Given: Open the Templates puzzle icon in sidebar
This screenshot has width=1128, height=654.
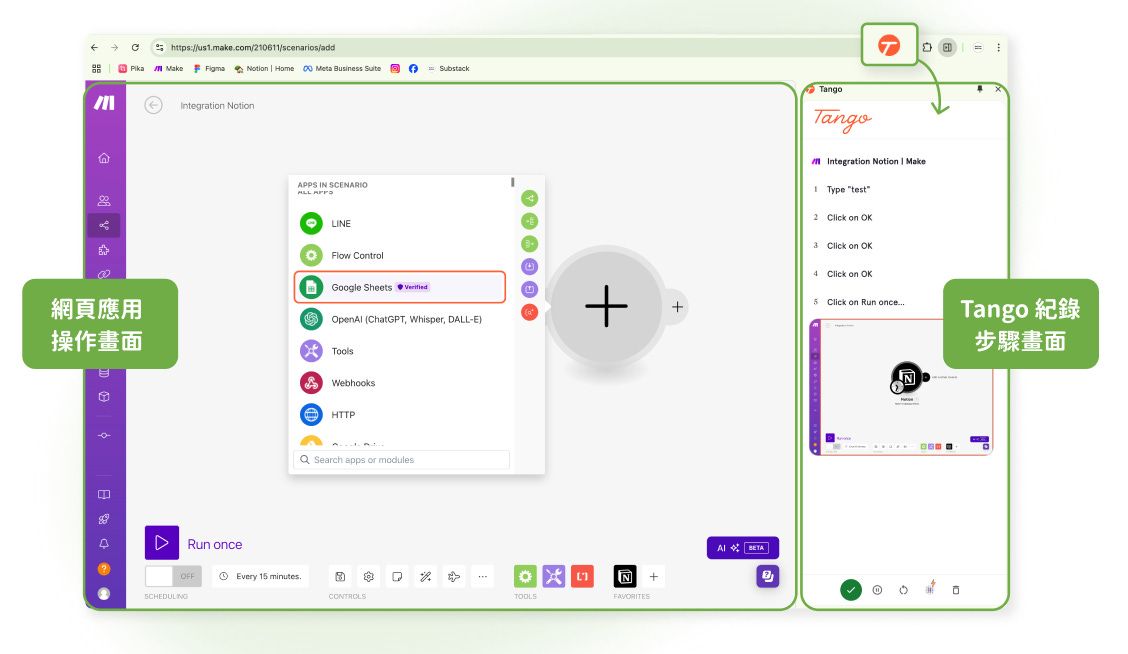Looking at the screenshot, I should tap(104, 250).
